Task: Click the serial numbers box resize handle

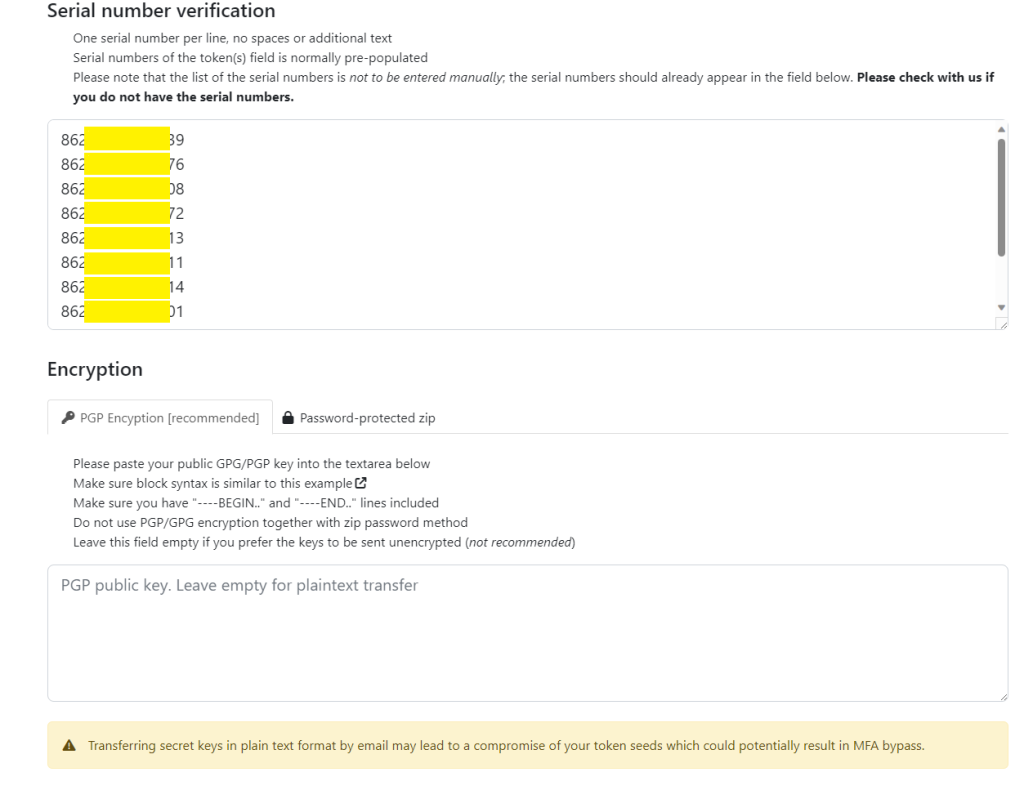Action: tap(1002, 324)
